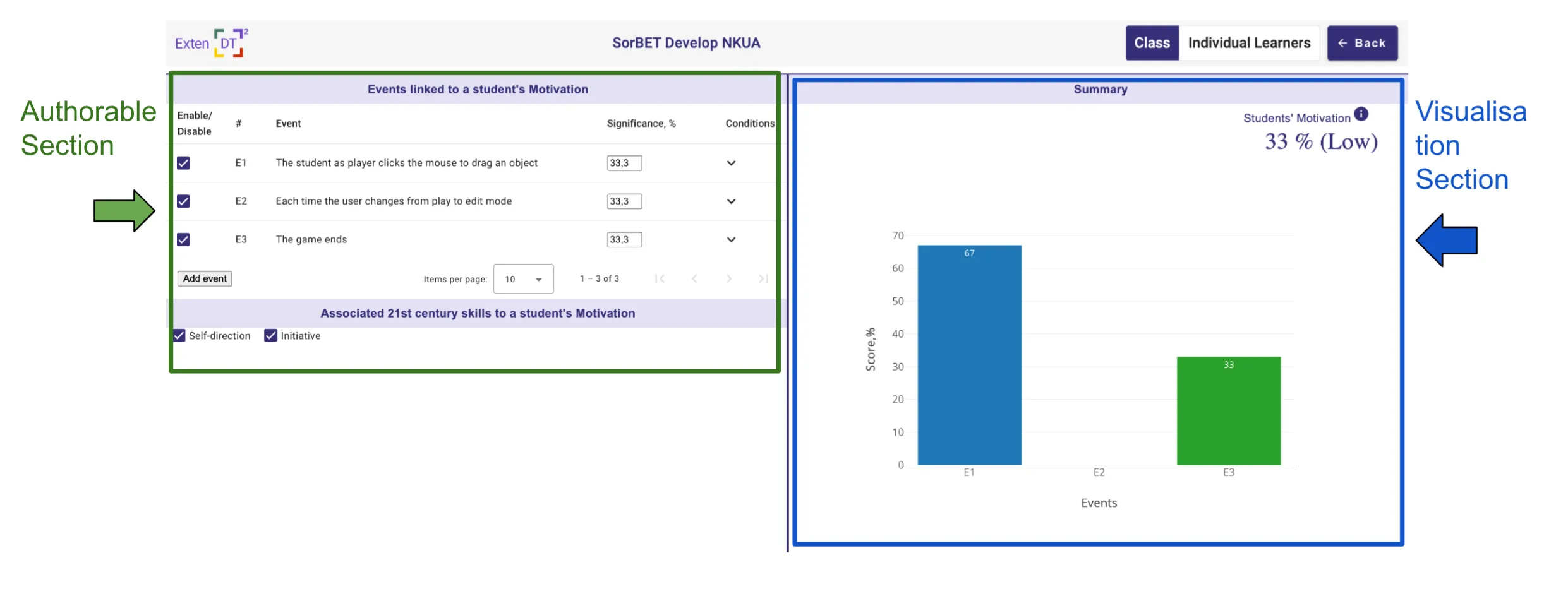
Task: Expand conditions for event E1
Action: tap(731, 163)
